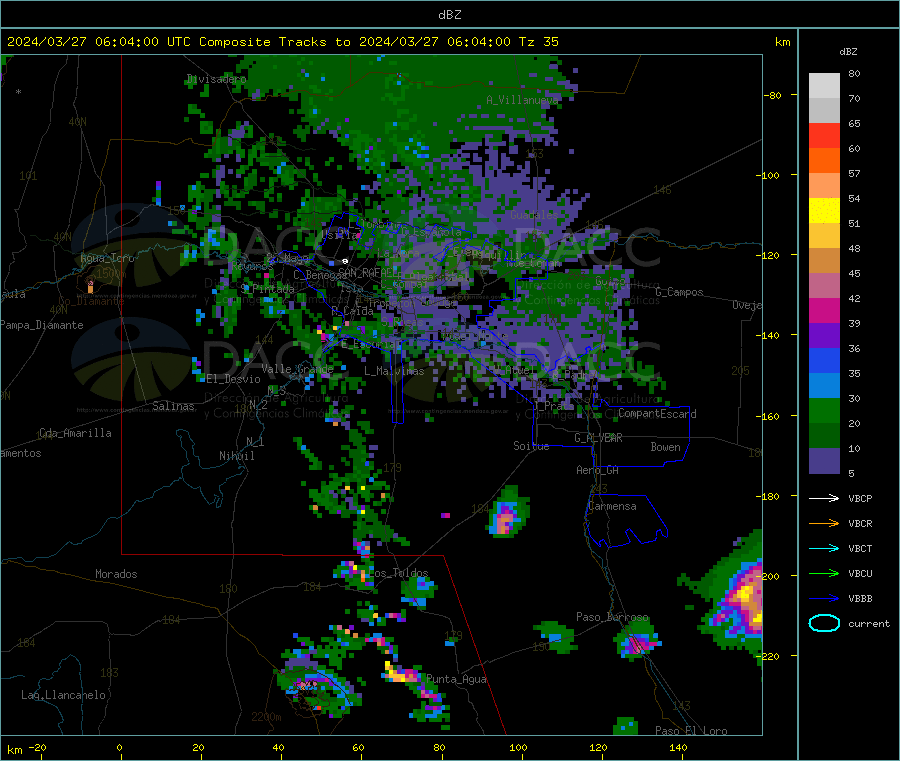Image resolution: width=900 pixels, height=761 pixels.
Task: Click the 'dBZ' title at the top
Action: pos(449,15)
